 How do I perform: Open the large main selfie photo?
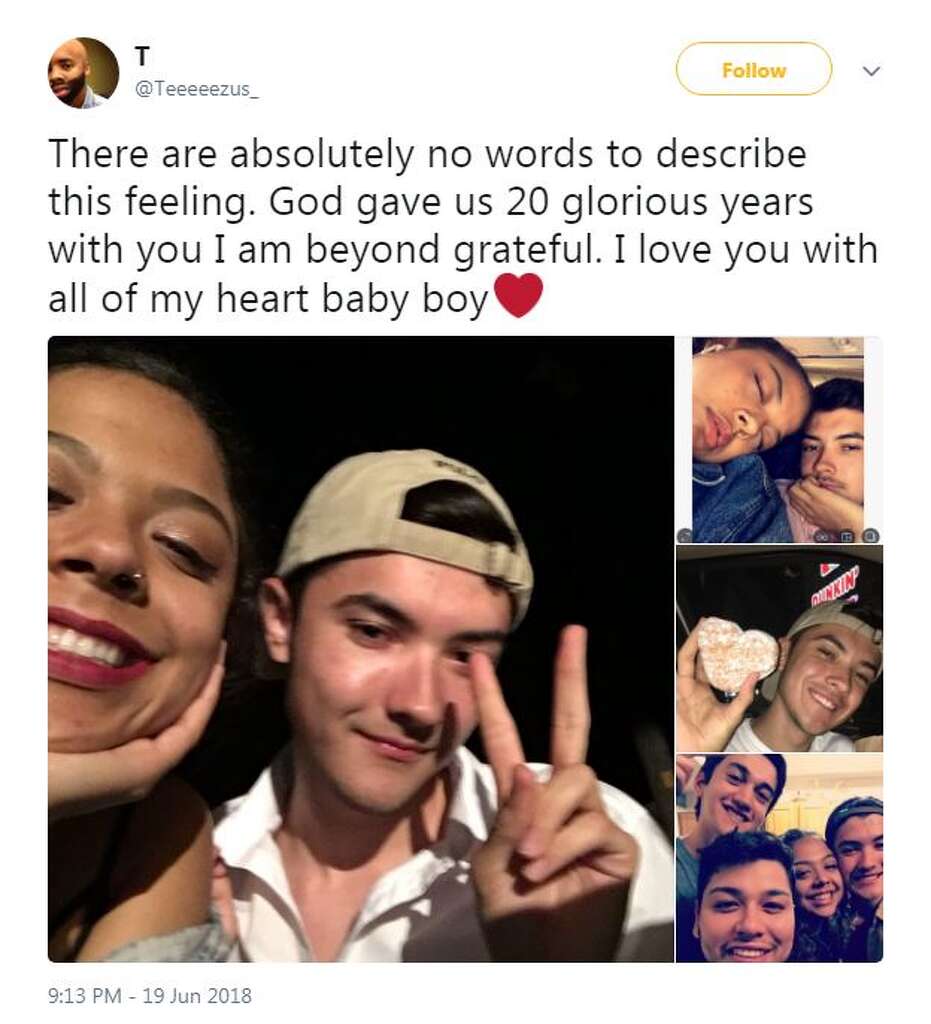coord(360,648)
